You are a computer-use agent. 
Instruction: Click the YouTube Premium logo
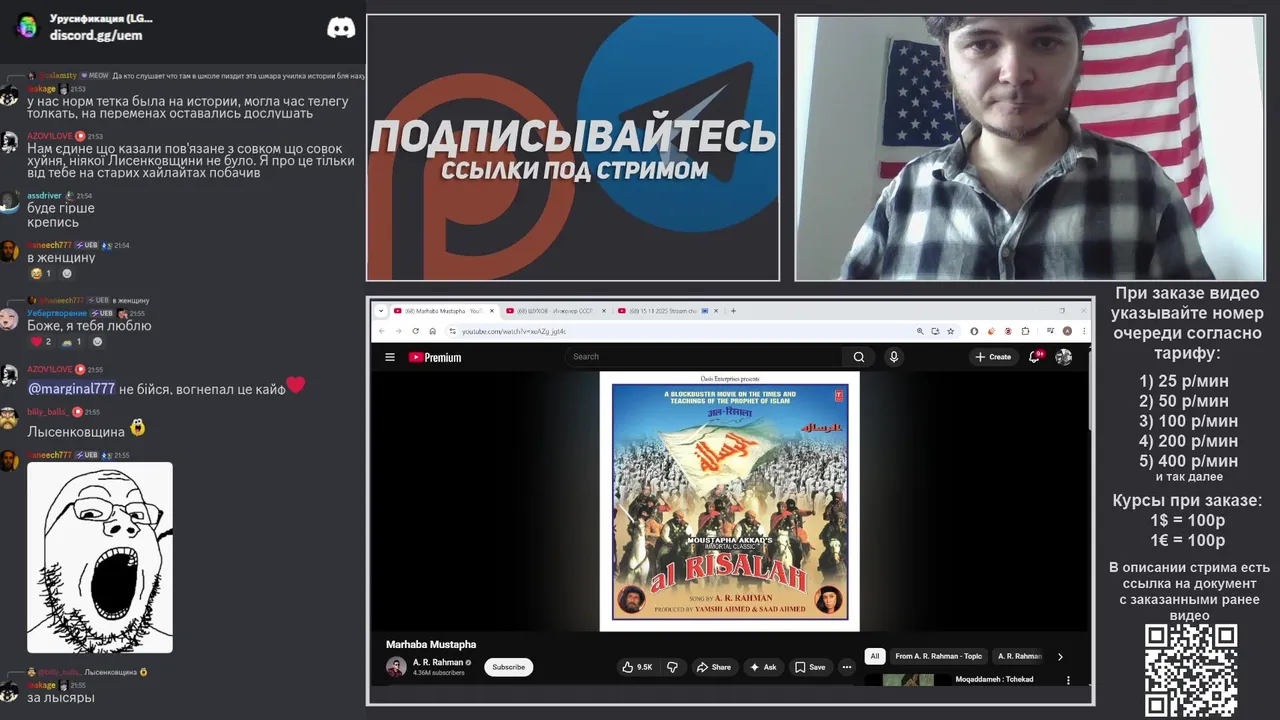click(x=435, y=357)
